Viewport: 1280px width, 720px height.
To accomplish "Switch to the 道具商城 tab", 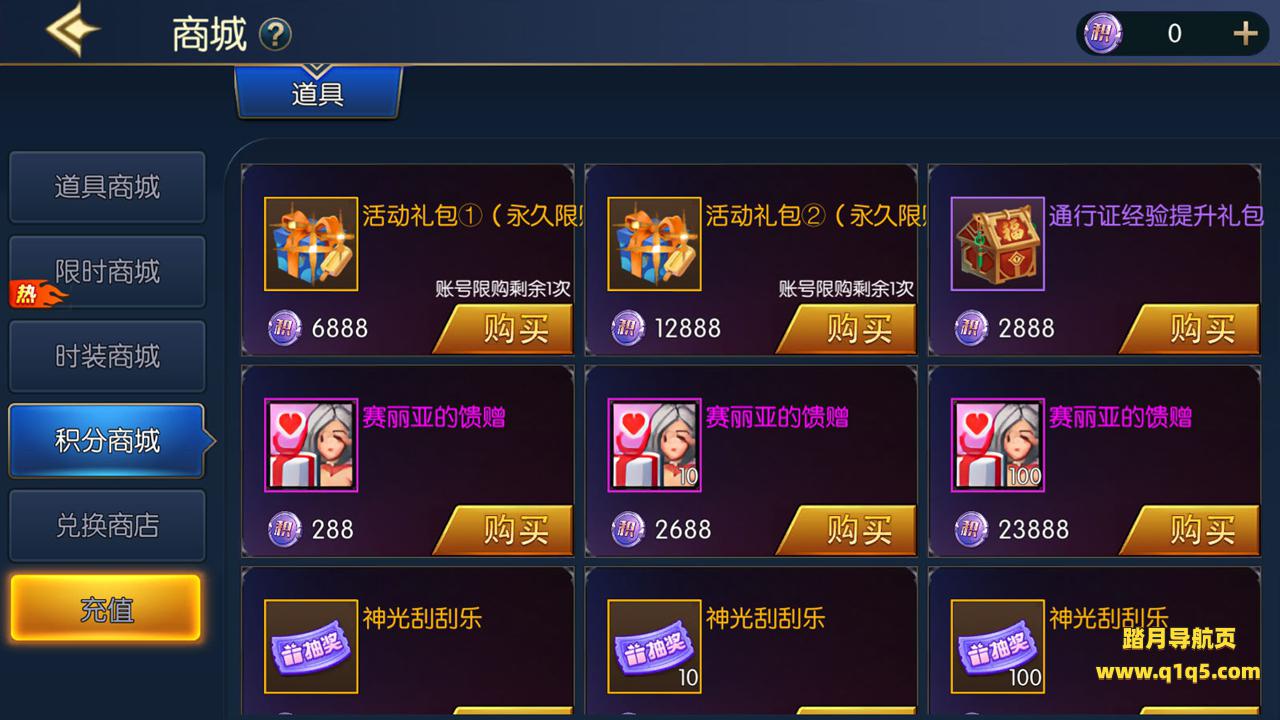I will pyautogui.click(x=107, y=187).
